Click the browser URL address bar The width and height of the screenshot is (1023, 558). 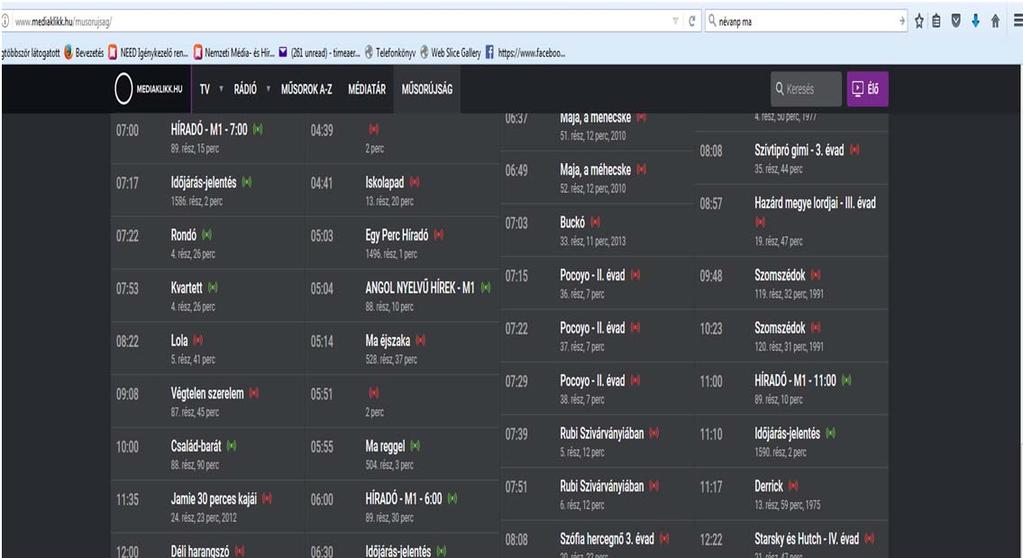[339, 22]
